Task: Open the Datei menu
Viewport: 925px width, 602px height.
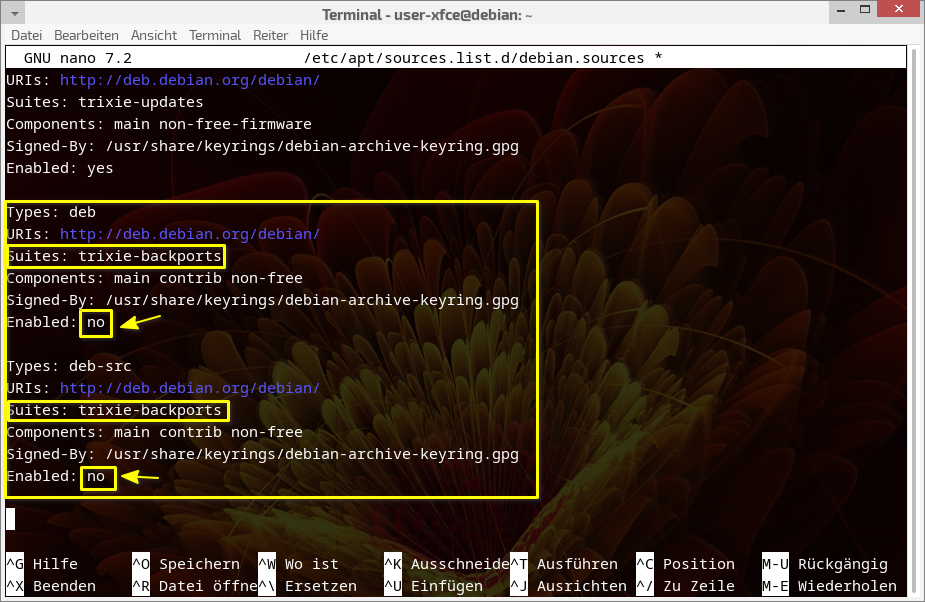Action: coord(27,35)
